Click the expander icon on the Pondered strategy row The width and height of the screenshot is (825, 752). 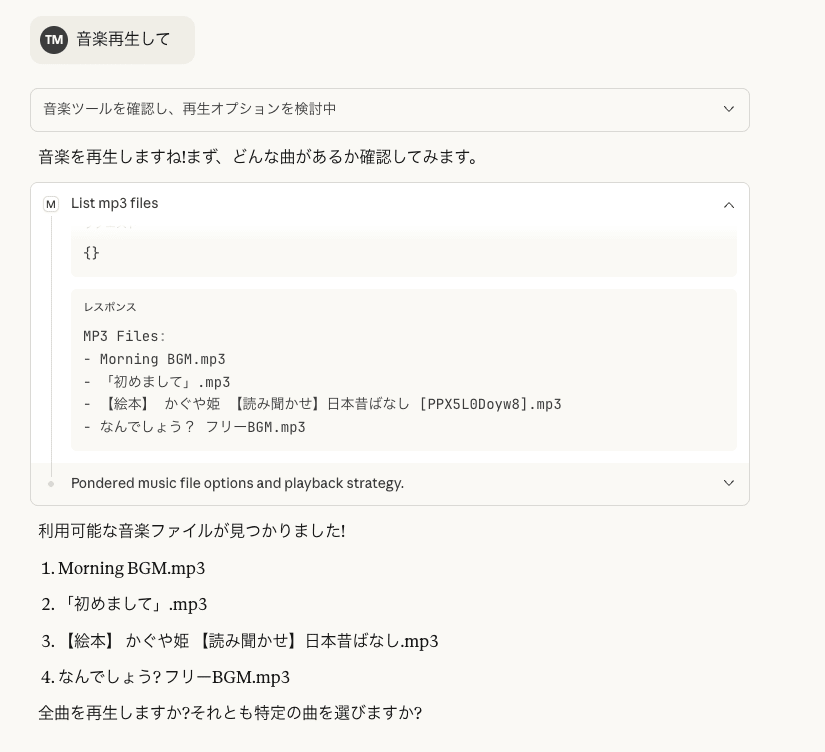(729, 483)
